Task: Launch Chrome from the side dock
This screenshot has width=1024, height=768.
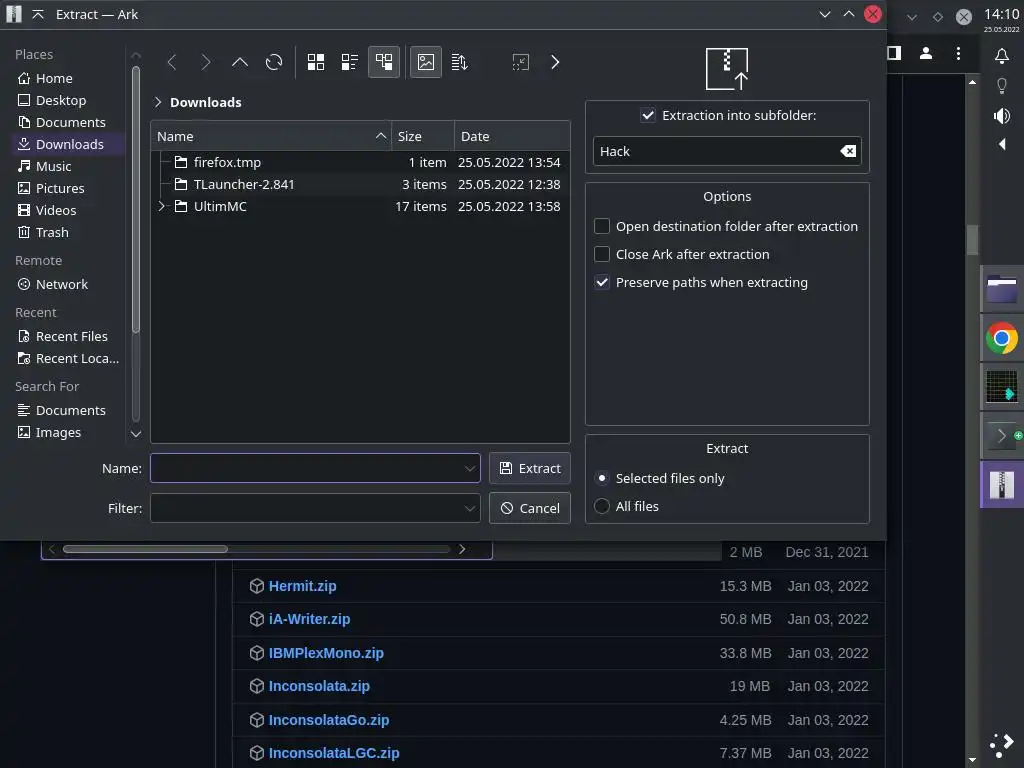Action: [1002, 338]
